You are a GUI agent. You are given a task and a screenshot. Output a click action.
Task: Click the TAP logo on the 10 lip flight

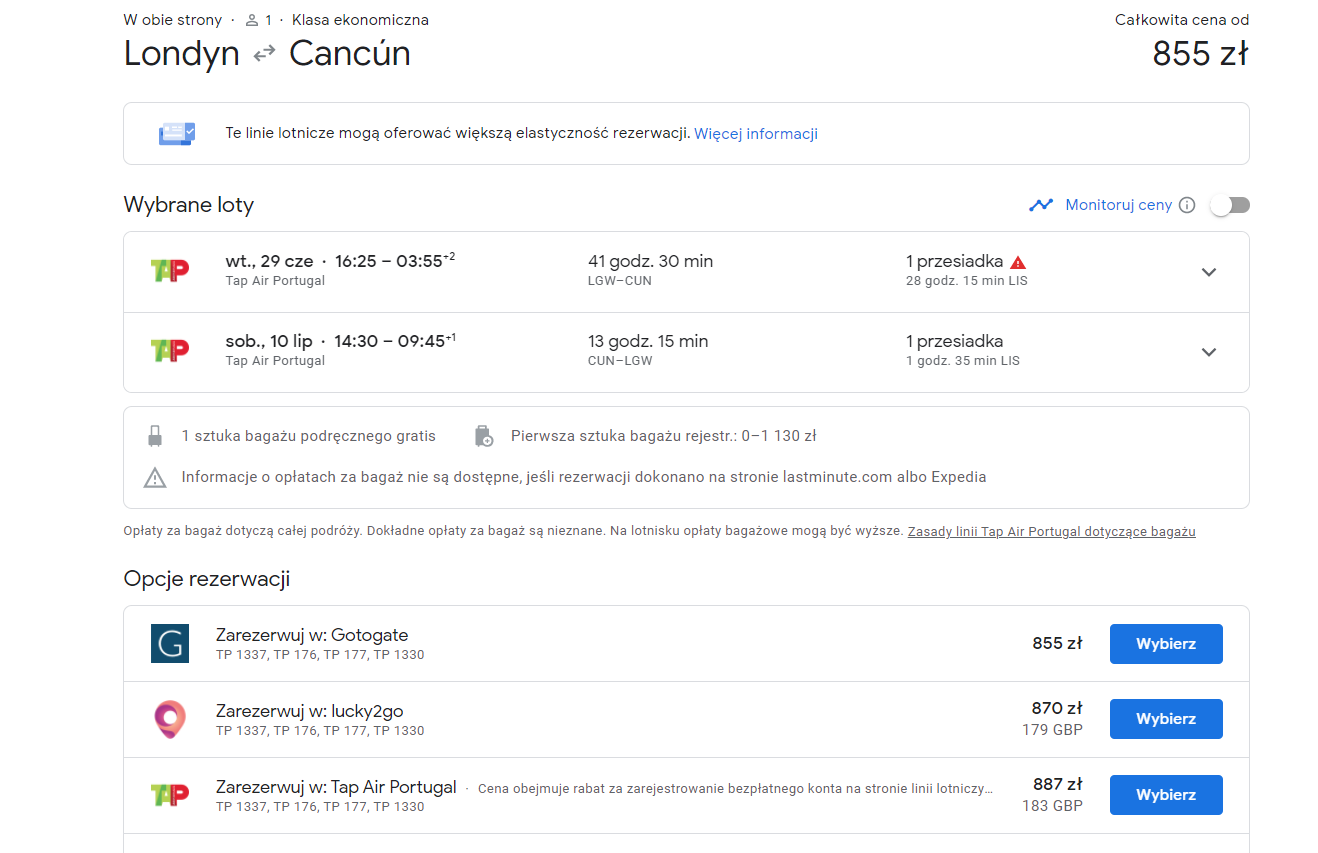pos(169,351)
